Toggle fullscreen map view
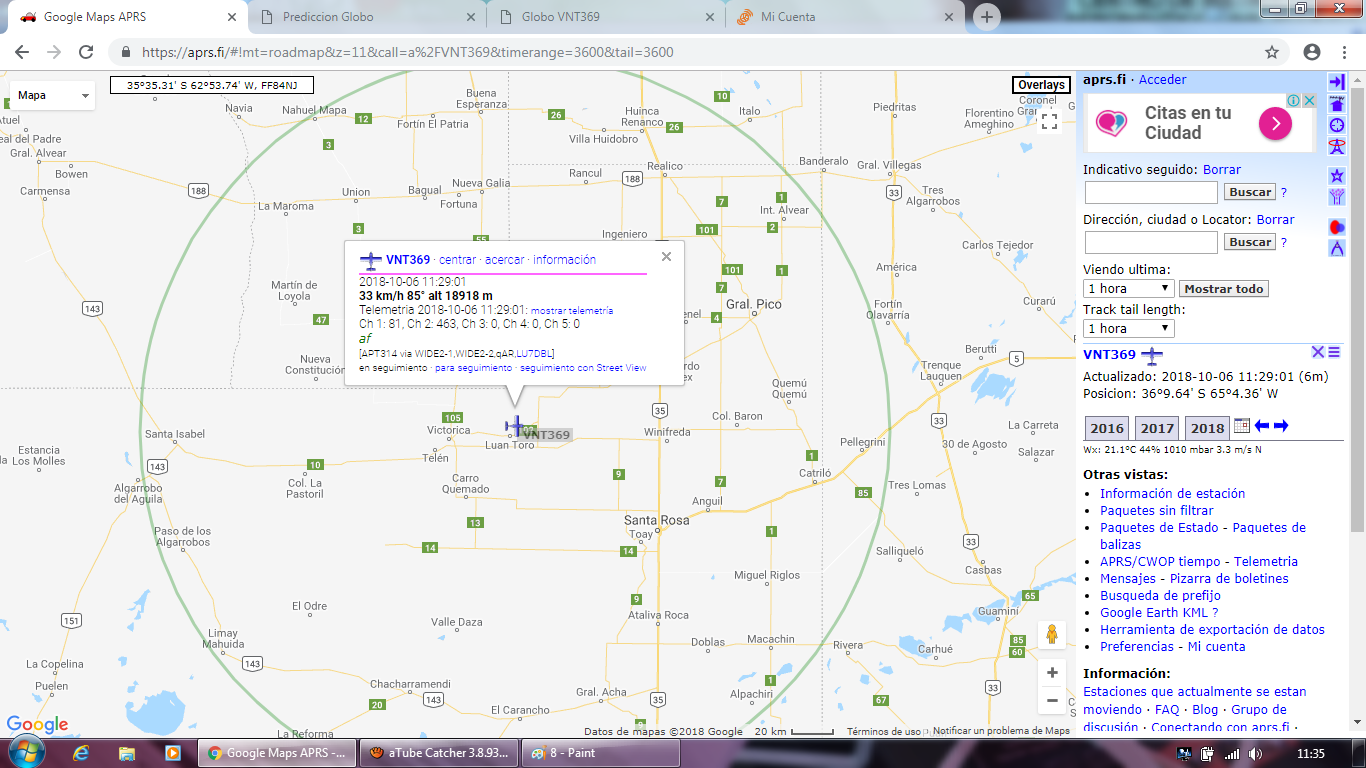Viewport: 1366px width, 768px height. click(x=1049, y=122)
